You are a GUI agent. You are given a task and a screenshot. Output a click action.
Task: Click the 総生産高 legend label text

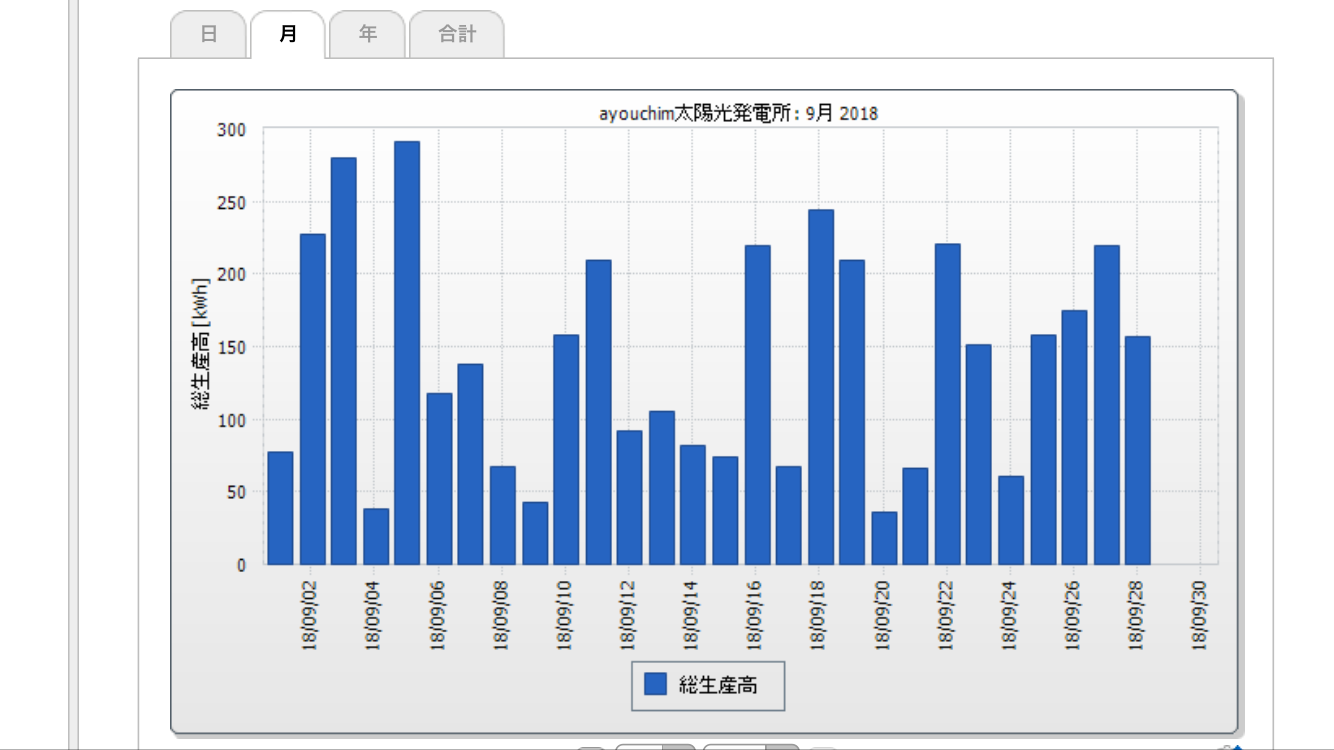click(717, 685)
